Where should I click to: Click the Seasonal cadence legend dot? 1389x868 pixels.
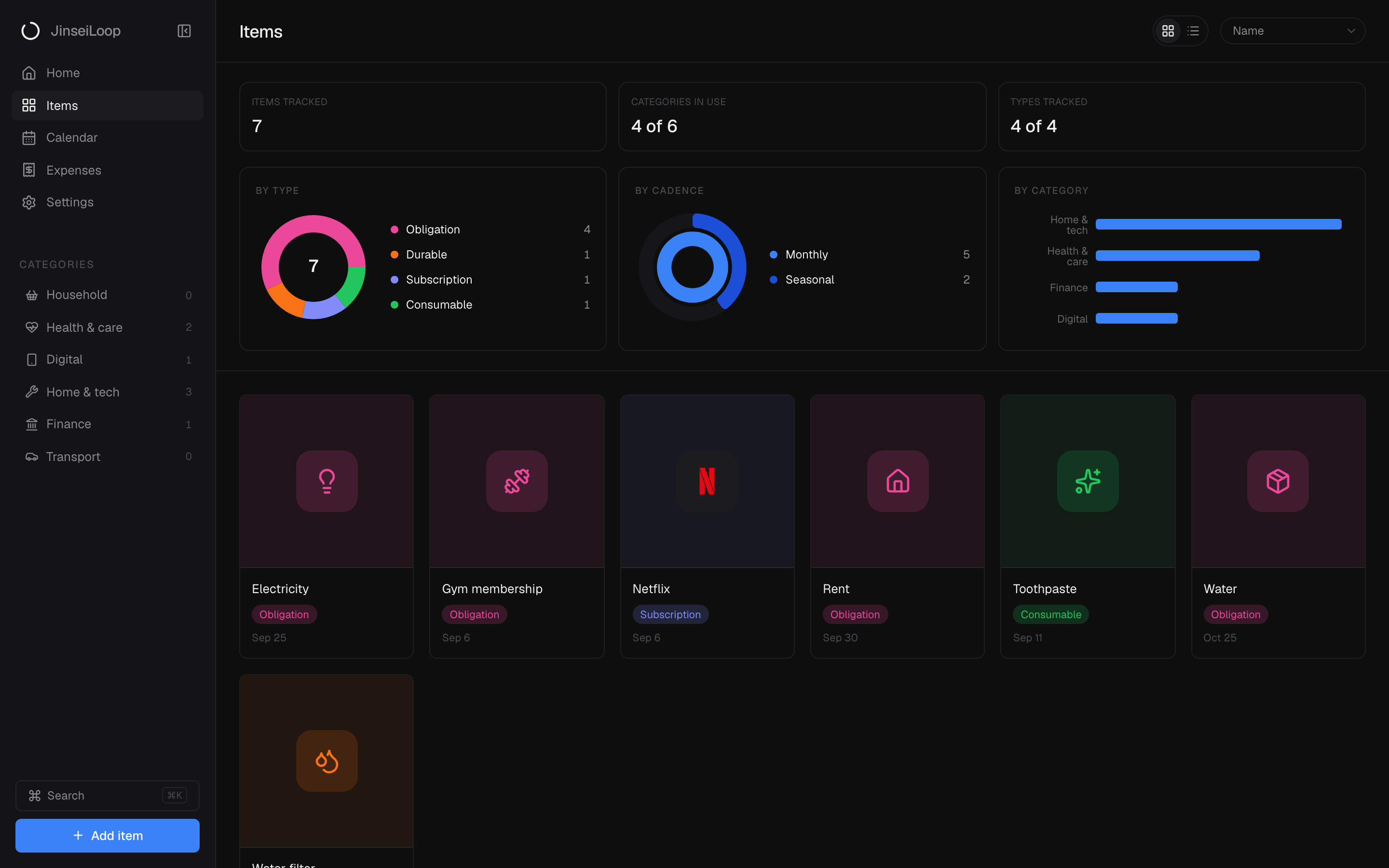[x=774, y=280]
